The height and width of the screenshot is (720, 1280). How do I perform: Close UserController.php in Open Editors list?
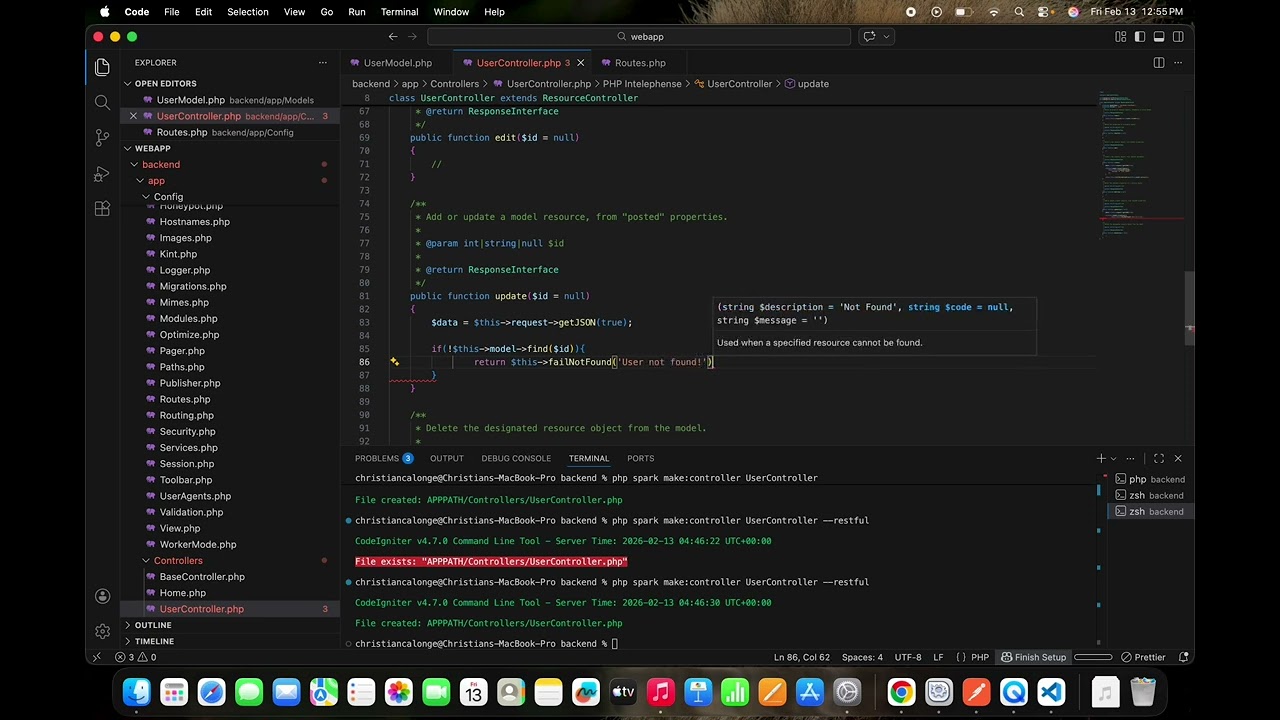(x=133, y=116)
